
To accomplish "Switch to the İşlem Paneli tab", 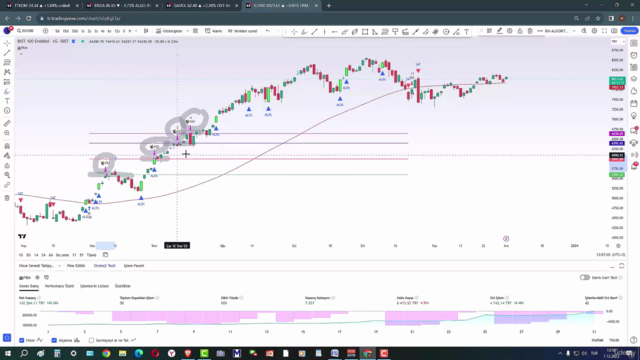I will 134,266.
